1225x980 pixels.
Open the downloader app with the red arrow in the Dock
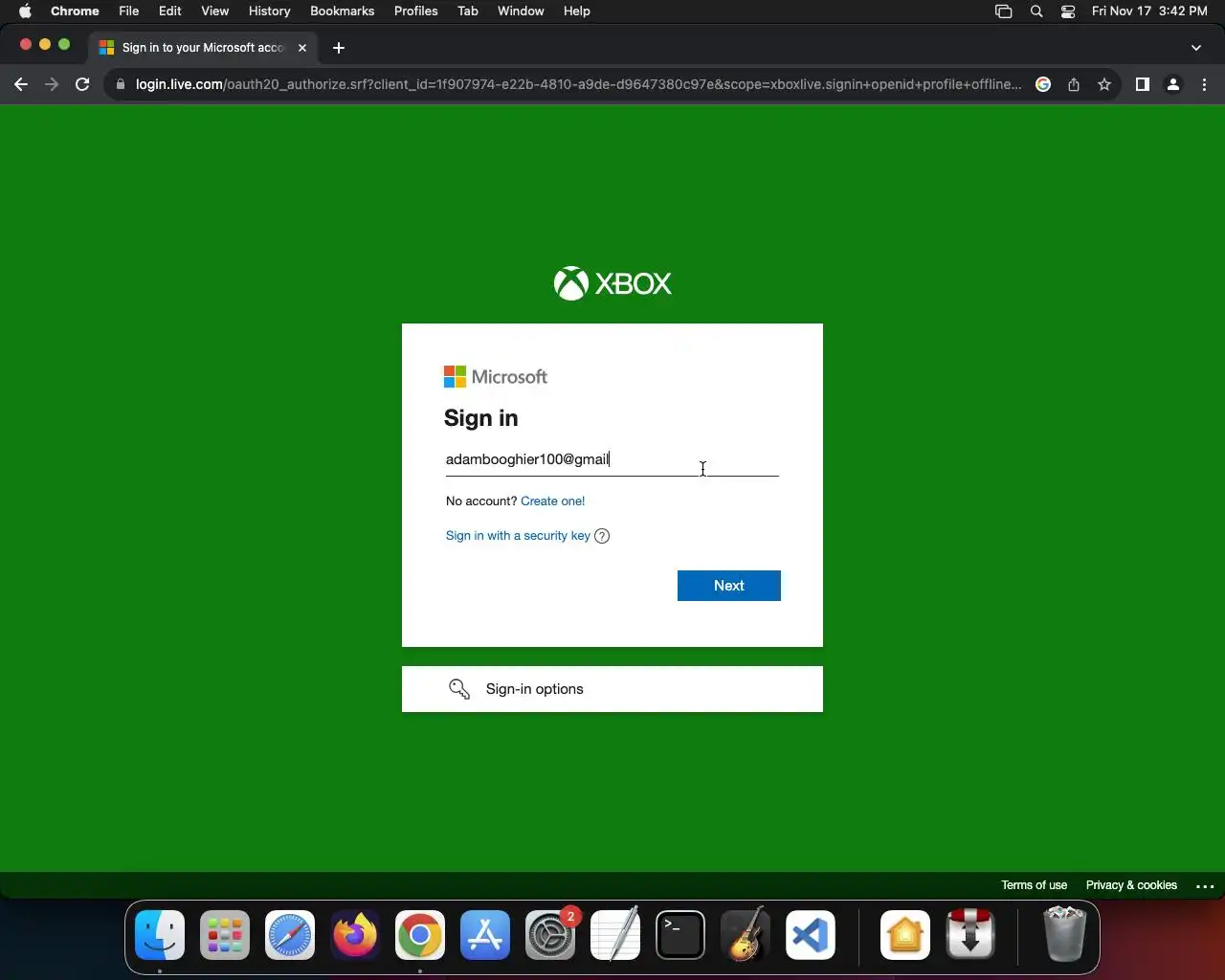(970, 936)
